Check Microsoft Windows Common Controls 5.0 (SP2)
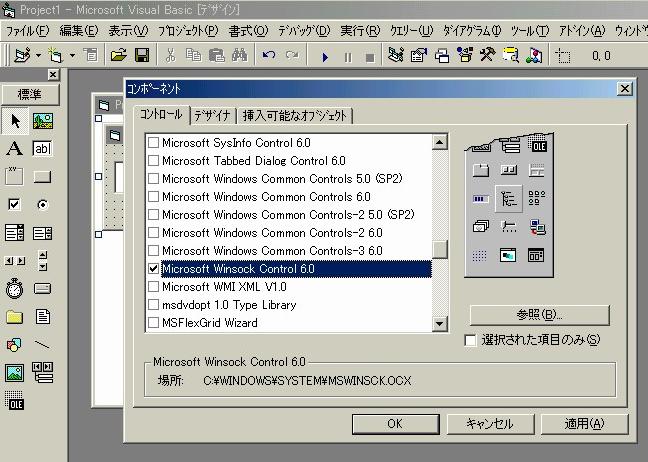The height and width of the screenshot is (462, 648). (153, 179)
